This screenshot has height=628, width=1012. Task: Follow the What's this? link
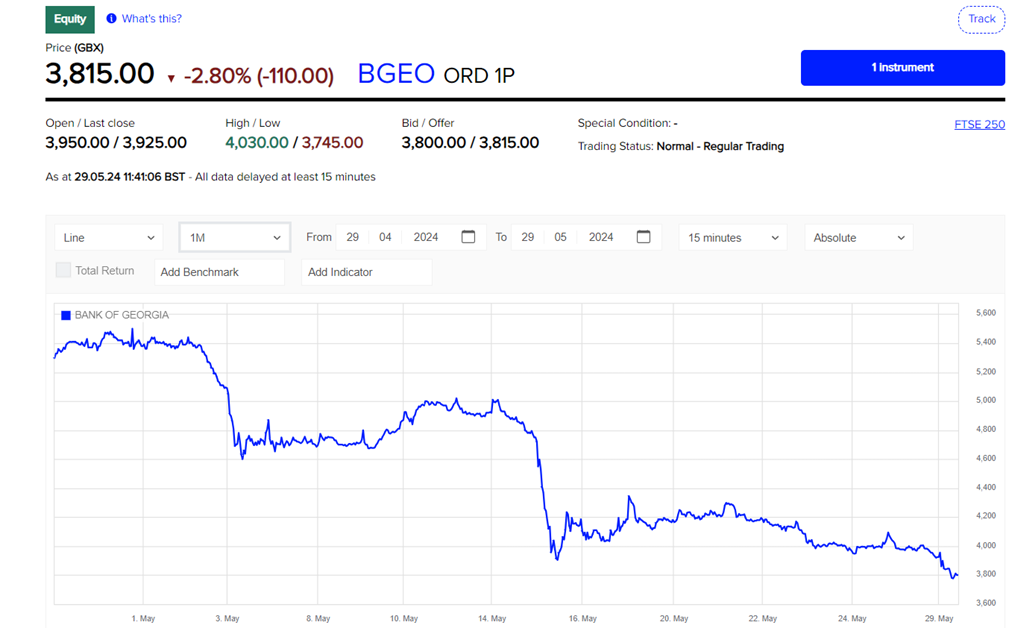coord(152,19)
